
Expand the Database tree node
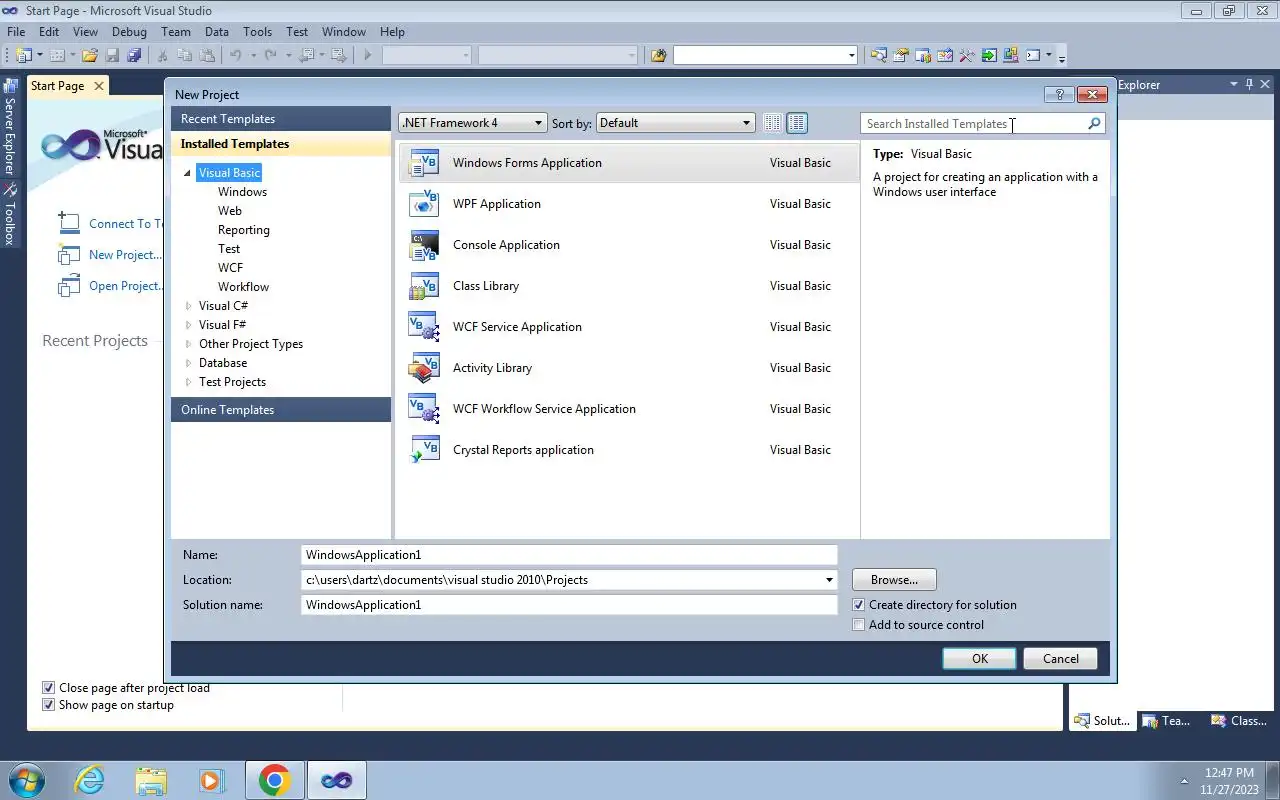[x=188, y=363]
